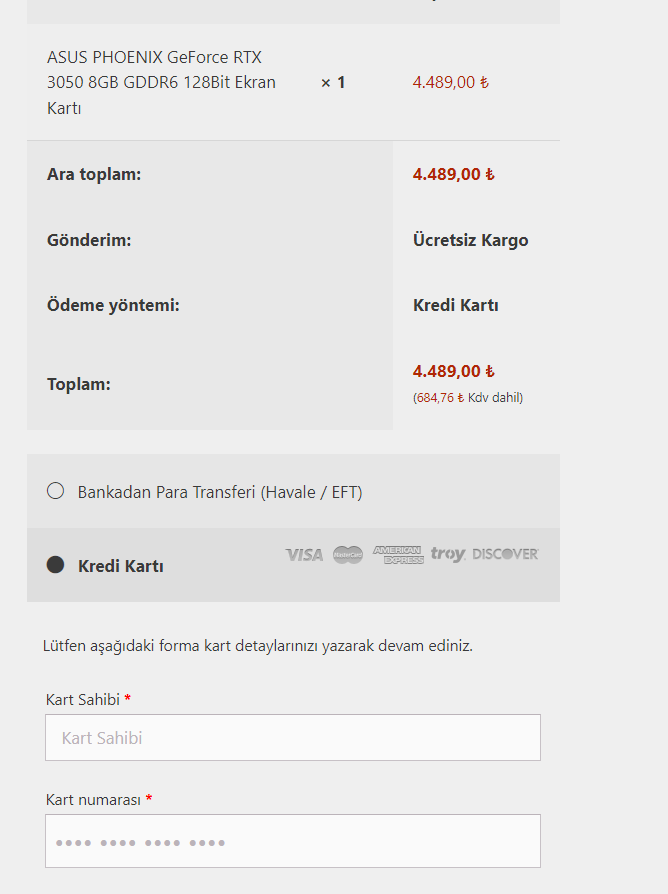Viewport: 668px width, 894px height.
Task: Click the Bankadan Para Transferi (Havale / EFT) label
Action: pos(220,492)
